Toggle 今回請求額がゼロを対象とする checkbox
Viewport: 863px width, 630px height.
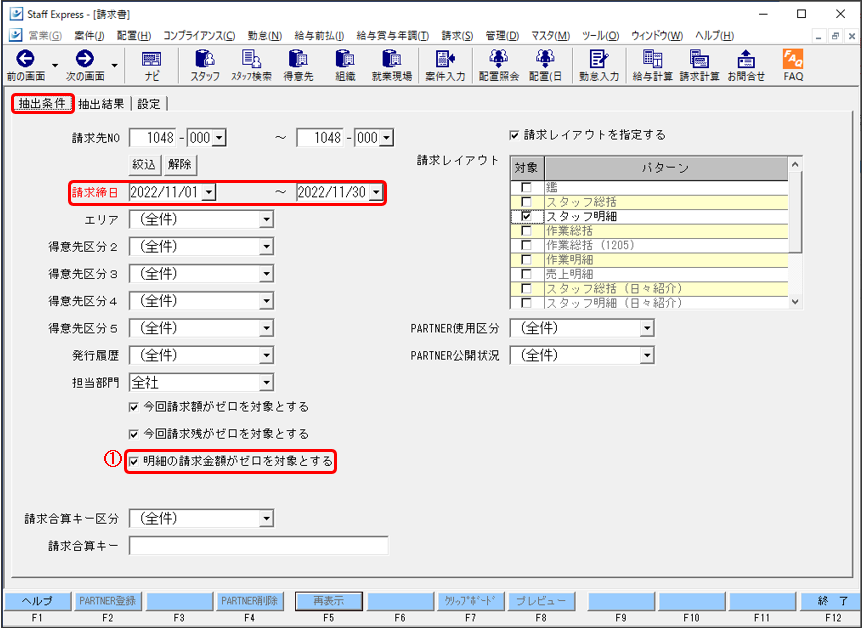(133, 408)
